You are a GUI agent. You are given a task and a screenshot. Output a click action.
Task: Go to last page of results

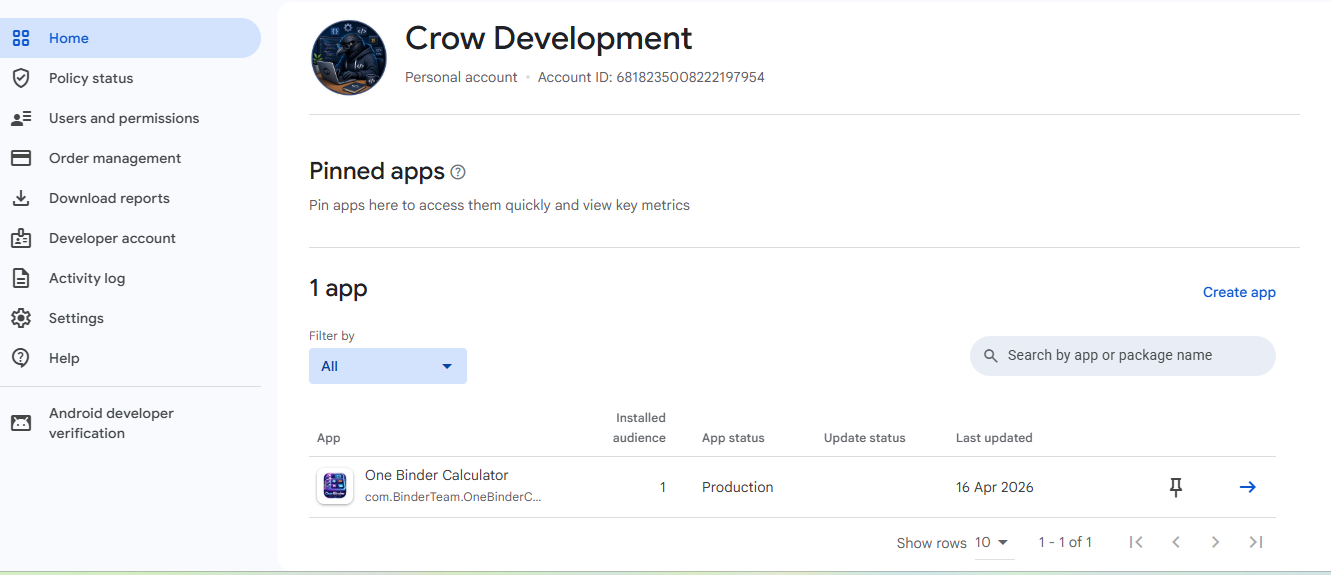tap(1256, 542)
